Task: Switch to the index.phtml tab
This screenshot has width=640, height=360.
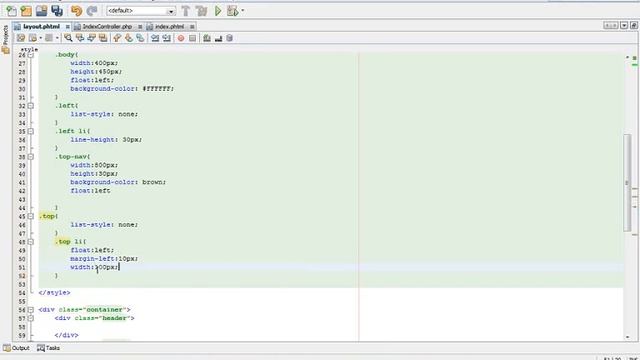Action: click(169, 26)
